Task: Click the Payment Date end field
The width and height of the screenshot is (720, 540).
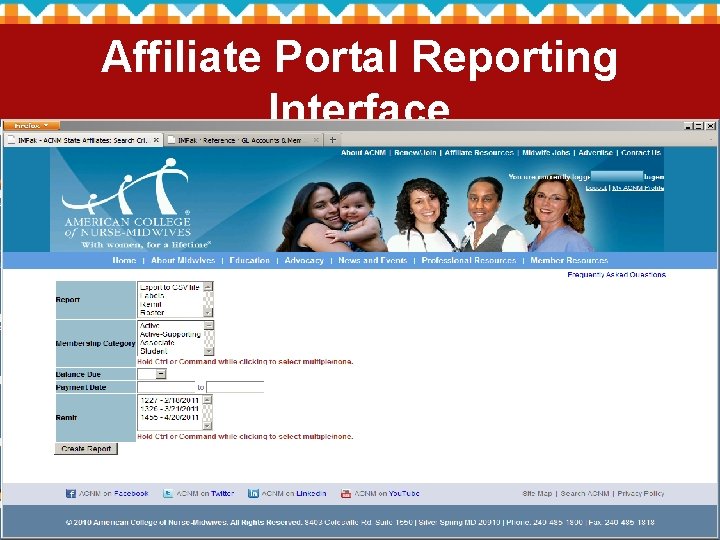Action: 235,387
